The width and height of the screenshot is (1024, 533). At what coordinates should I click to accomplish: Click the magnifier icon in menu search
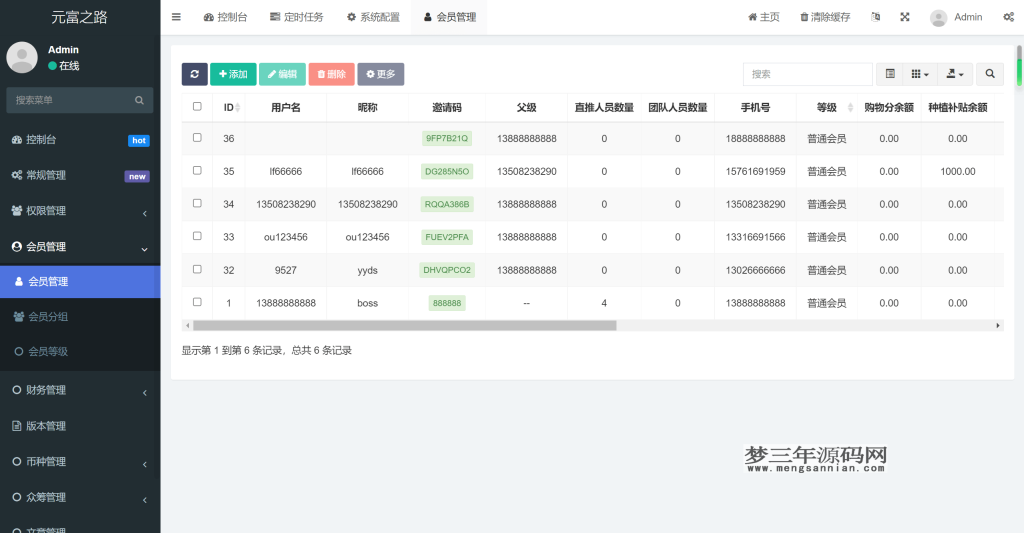(x=139, y=100)
